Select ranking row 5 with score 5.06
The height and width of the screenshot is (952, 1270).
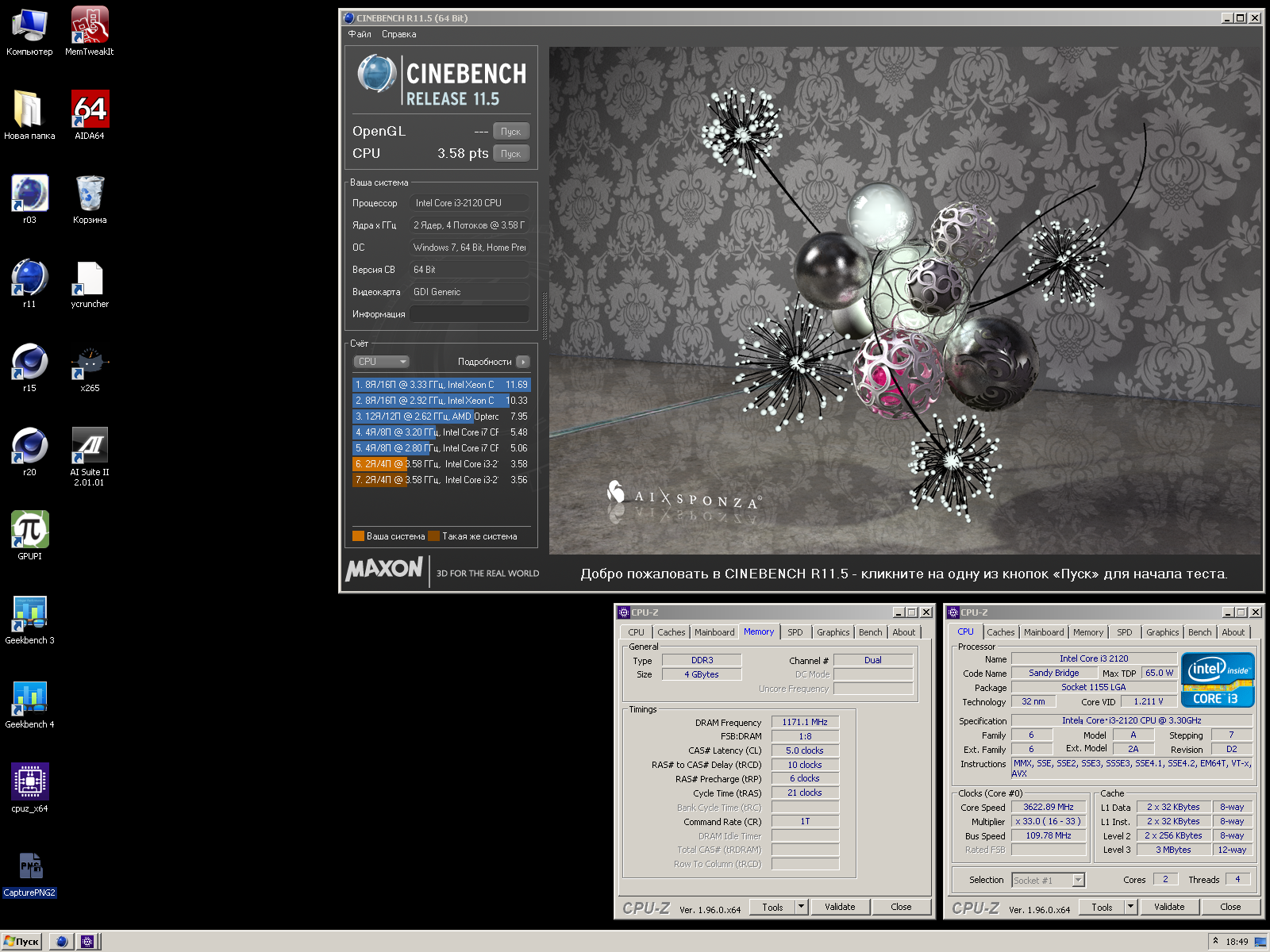(441, 448)
